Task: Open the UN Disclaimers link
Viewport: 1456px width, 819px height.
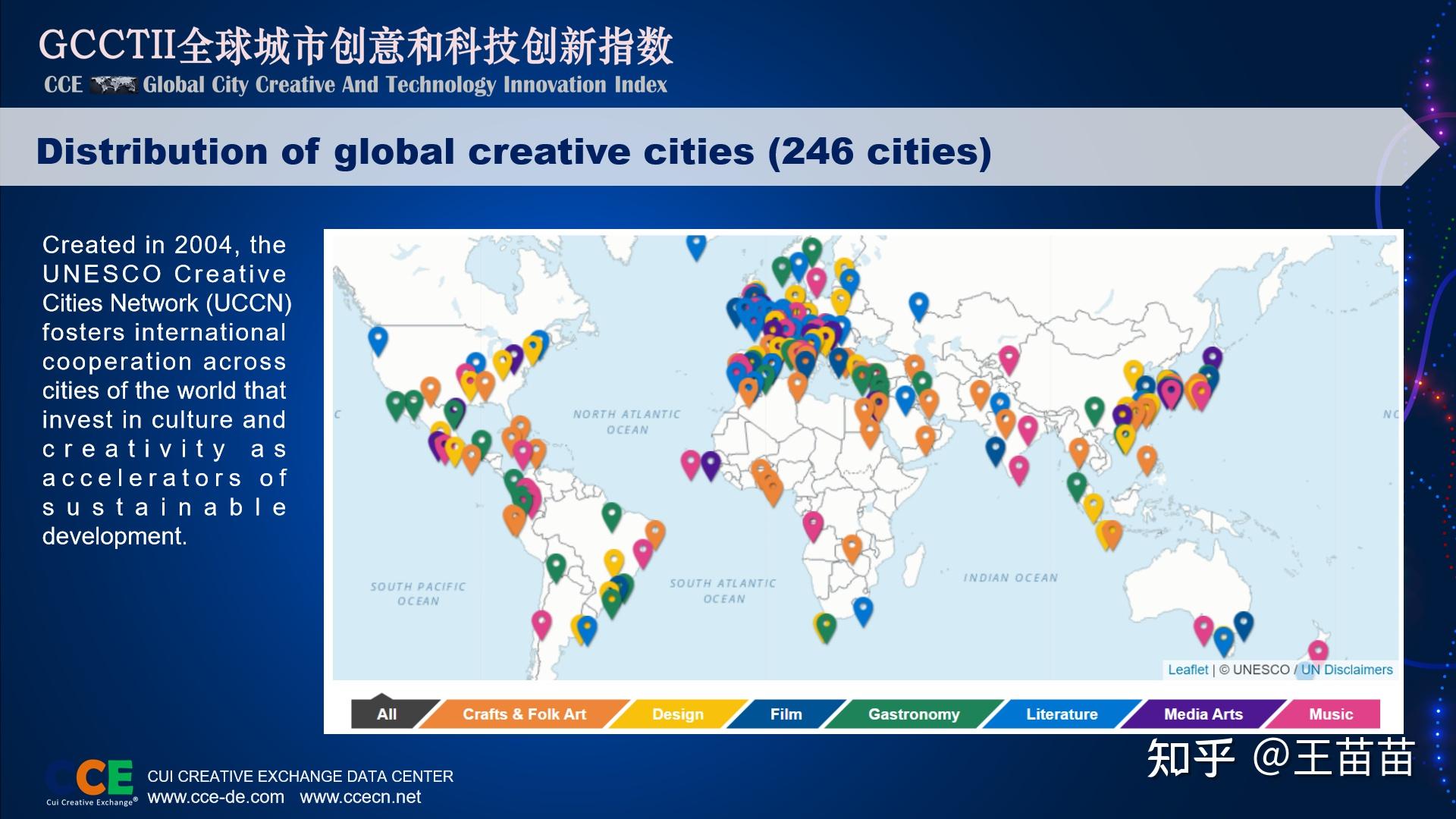Action: 1346,670
